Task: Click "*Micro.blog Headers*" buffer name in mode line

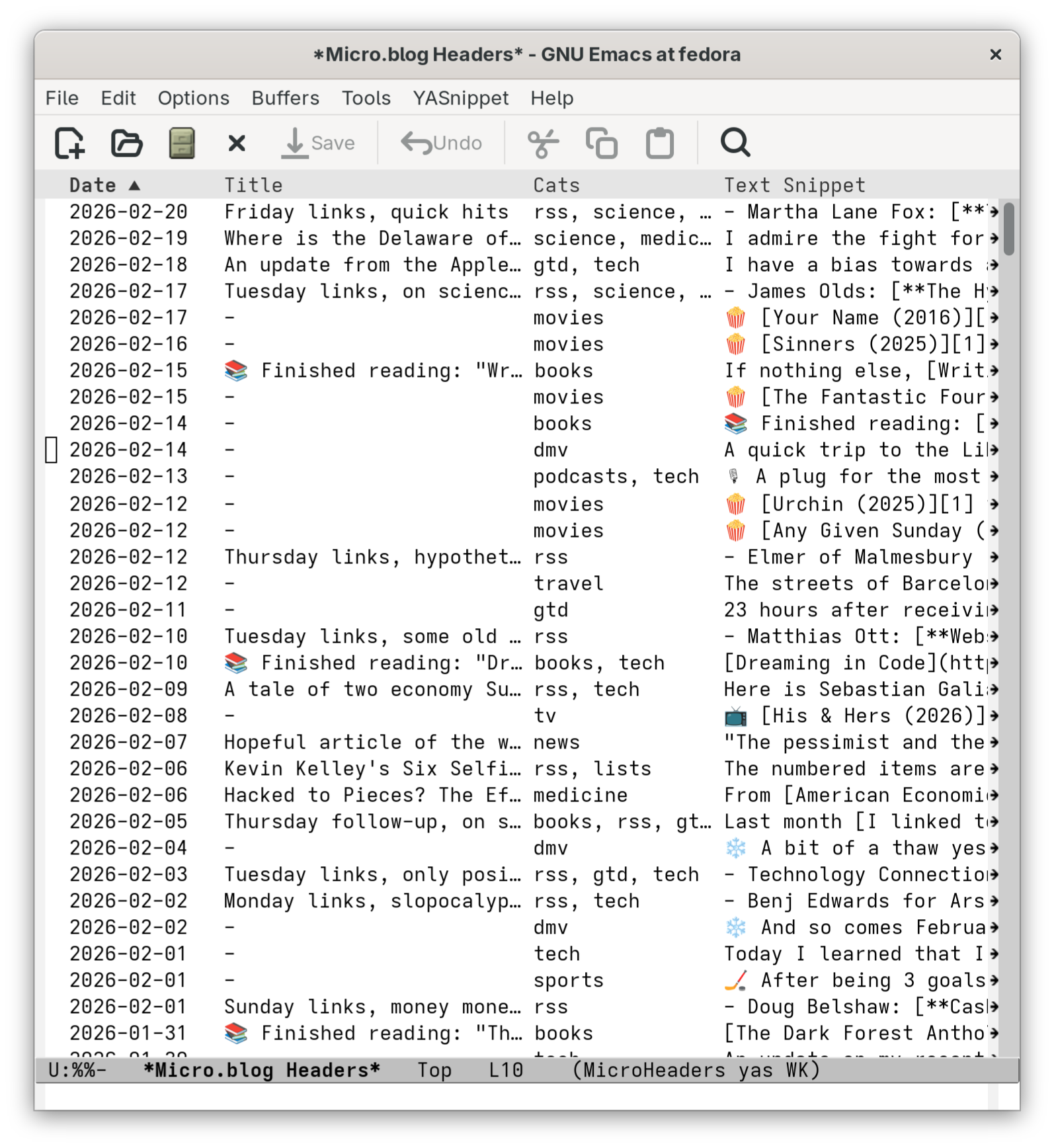Action: pos(262,1070)
